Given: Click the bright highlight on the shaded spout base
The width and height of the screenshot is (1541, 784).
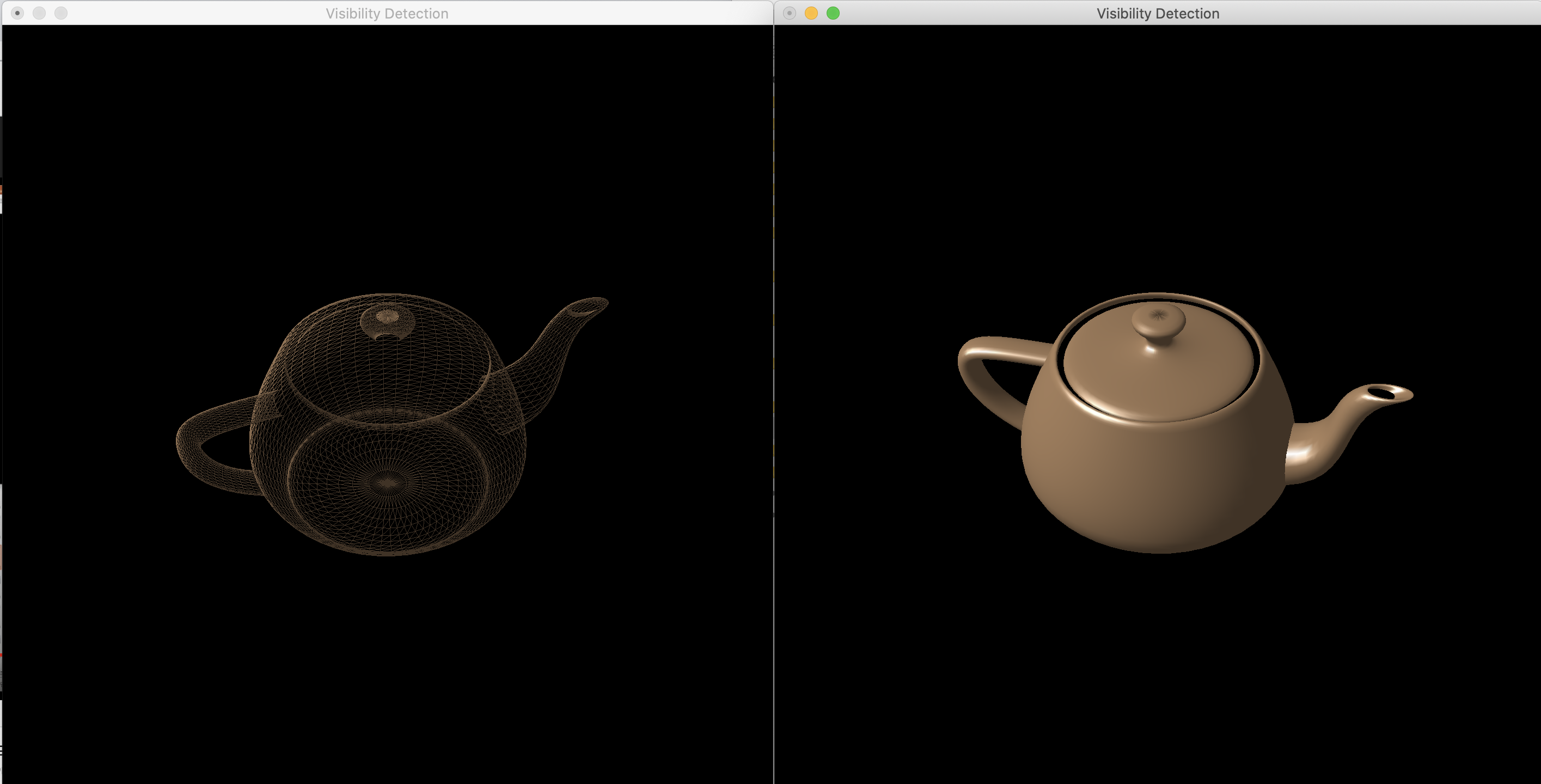Looking at the screenshot, I should 1297,455.
